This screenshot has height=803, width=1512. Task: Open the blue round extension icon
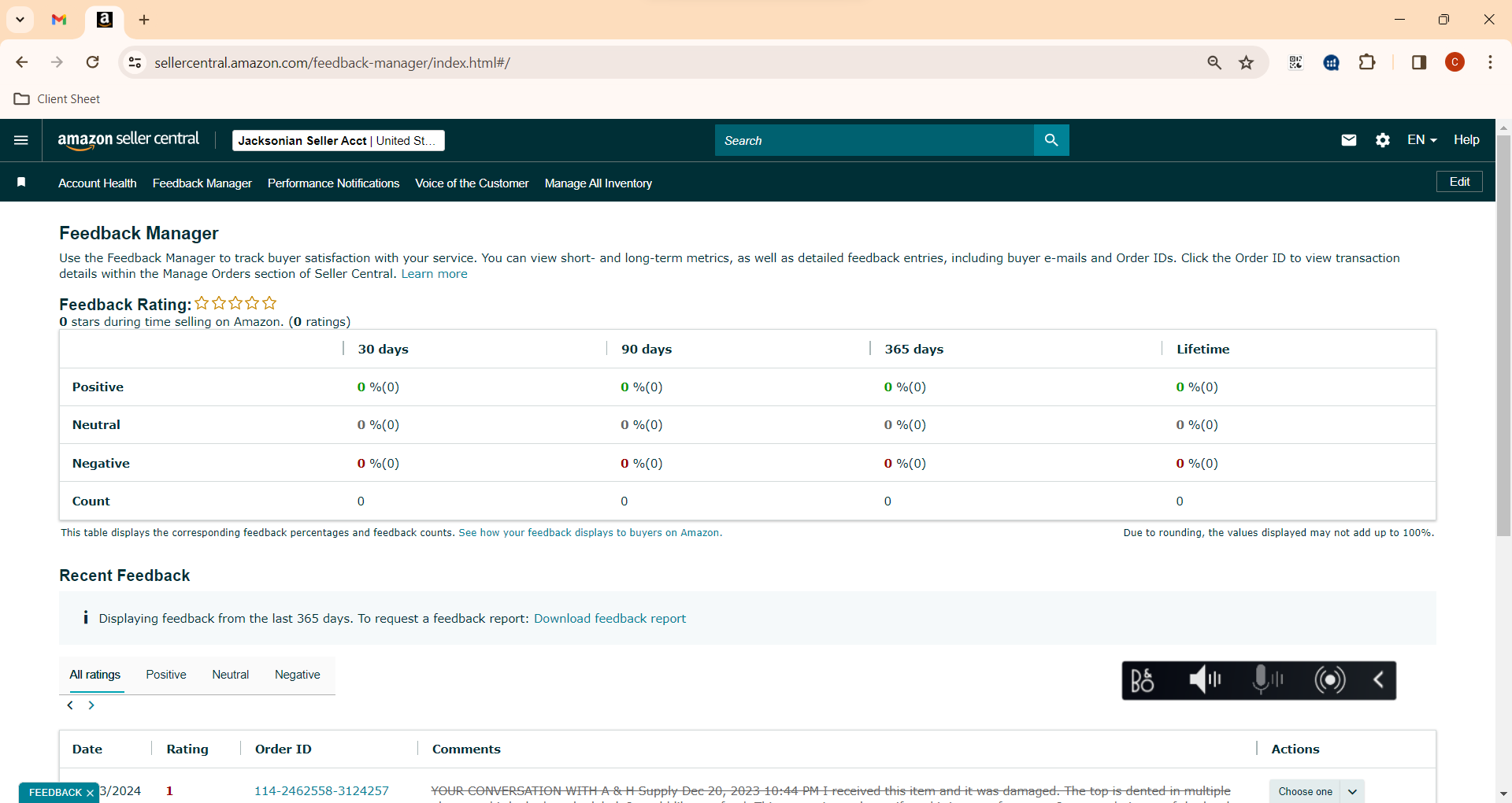1332,62
